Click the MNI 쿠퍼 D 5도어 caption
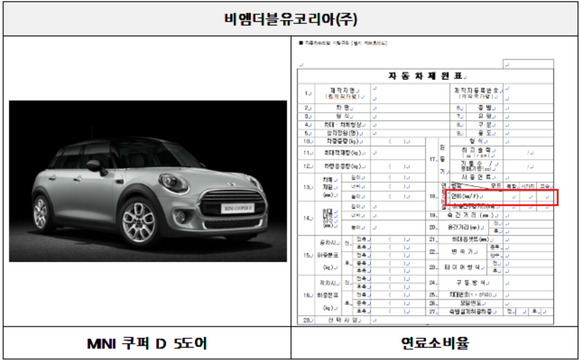Image resolution: width=580 pixels, height=361 pixels. tap(147, 343)
